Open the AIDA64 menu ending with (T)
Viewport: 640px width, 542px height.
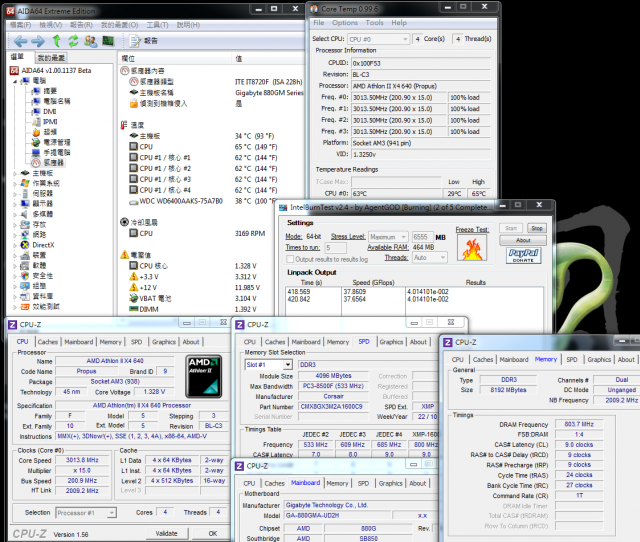[157, 25]
